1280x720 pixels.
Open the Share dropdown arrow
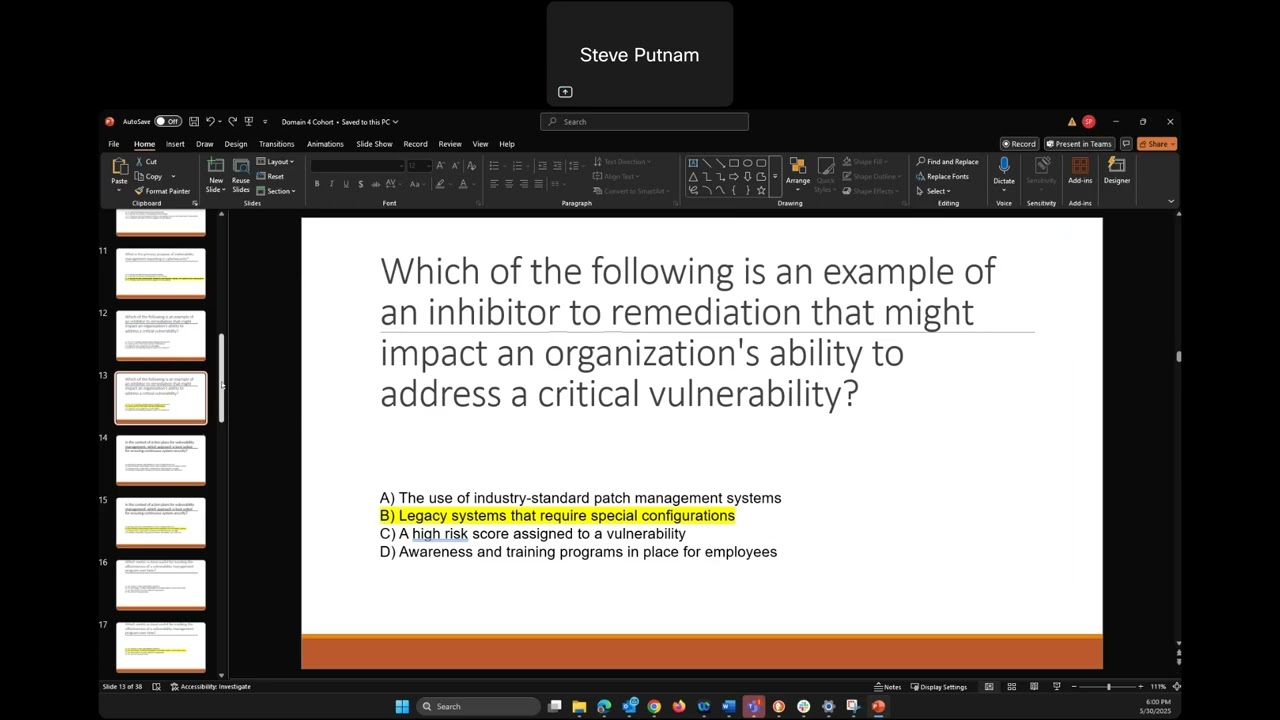tap(1171, 144)
